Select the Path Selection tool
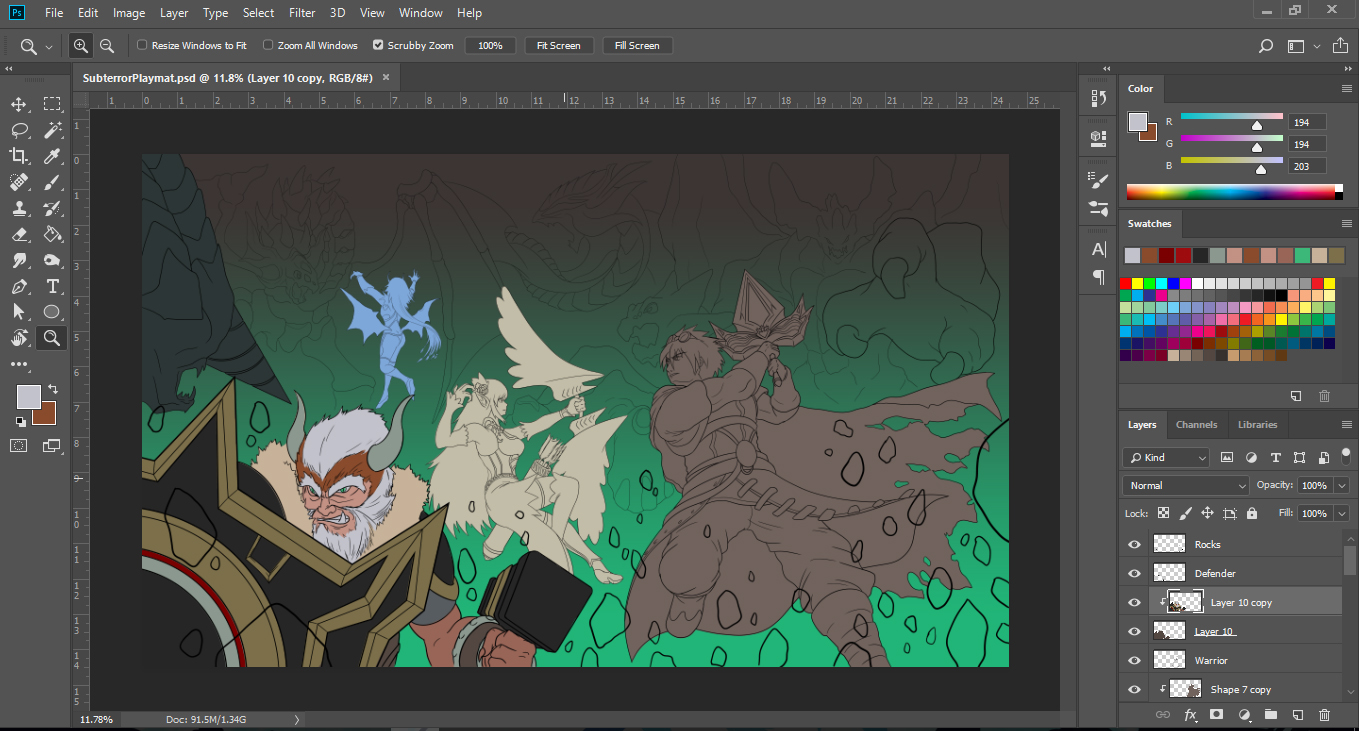 [x=19, y=312]
